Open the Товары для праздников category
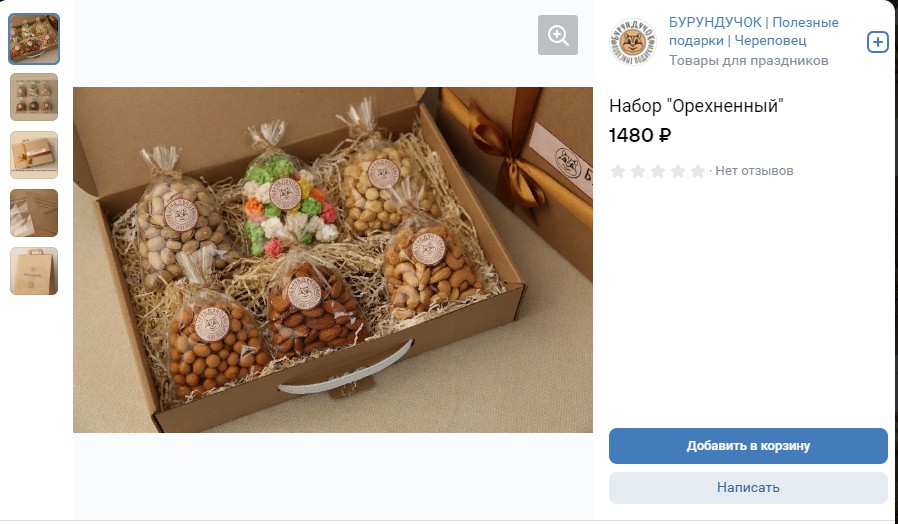The width and height of the screenshot is (898, 524). pos(749,61)
